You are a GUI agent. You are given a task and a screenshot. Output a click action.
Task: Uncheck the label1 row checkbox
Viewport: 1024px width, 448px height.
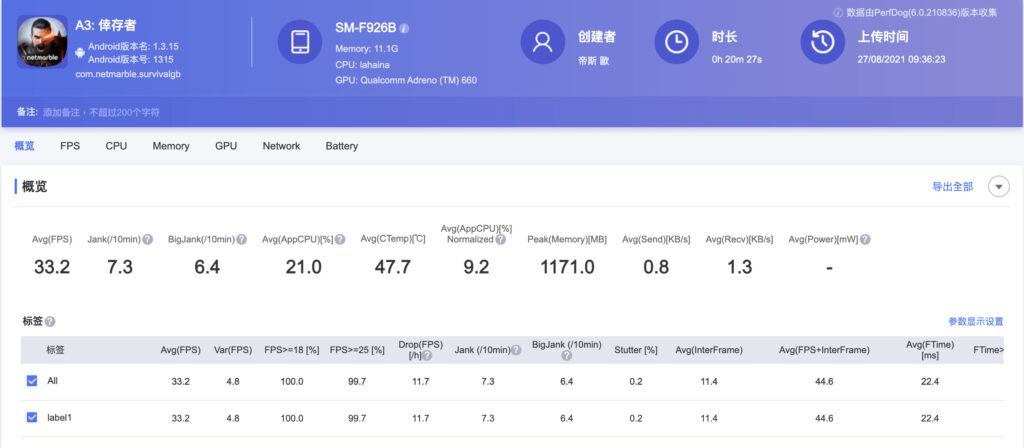tap(32, 417)
